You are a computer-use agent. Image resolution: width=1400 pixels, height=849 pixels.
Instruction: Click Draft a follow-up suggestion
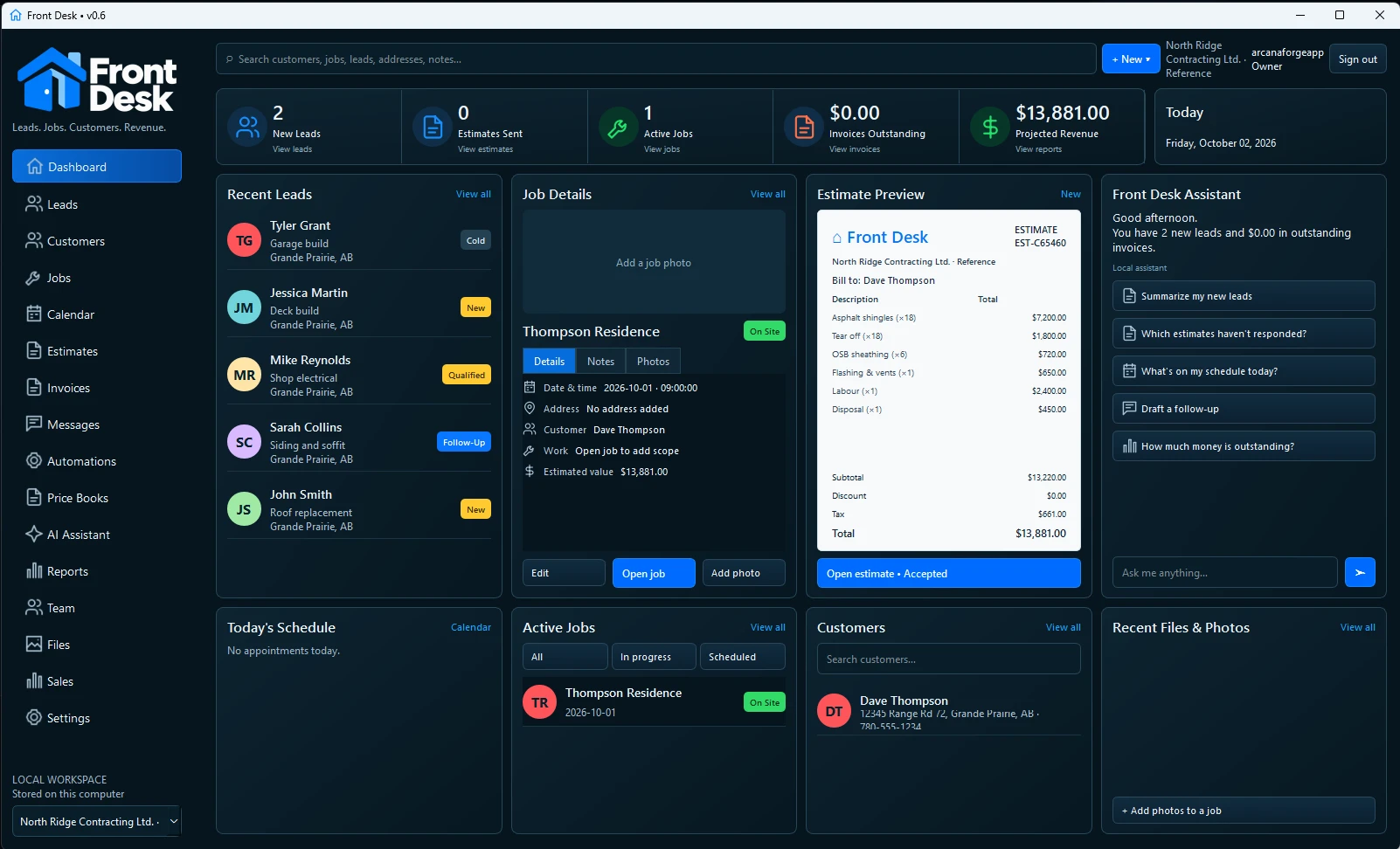pos(1244,408)
